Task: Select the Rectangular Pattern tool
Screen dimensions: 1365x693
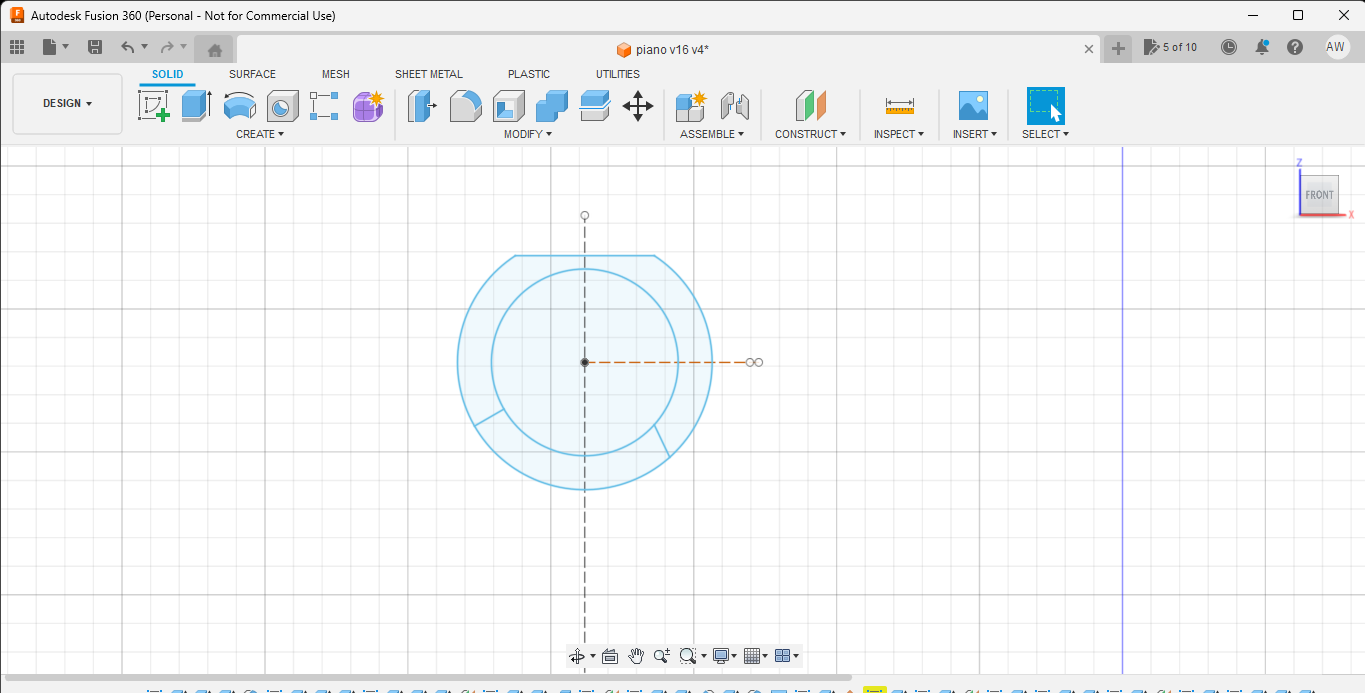Action: click(x=324, y=105)
